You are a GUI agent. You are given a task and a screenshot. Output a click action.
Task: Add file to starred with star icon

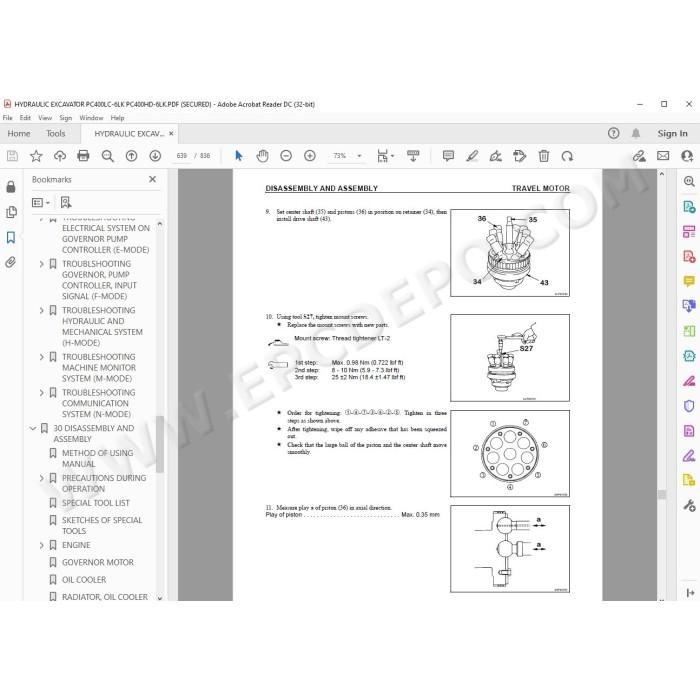coord(36,156)
